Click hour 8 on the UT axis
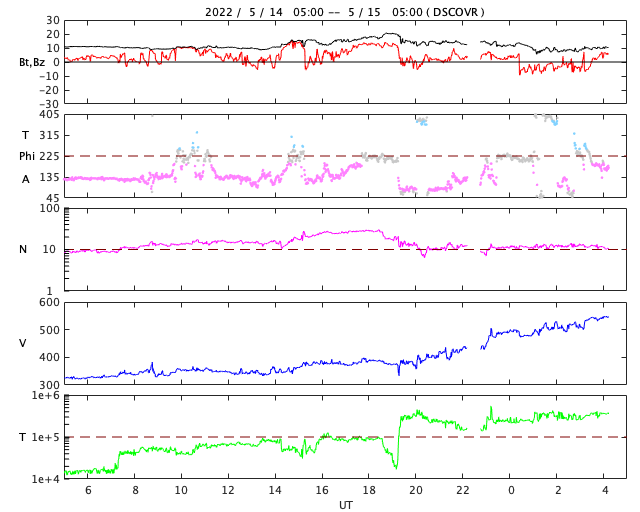Viewport: 640px width, 512px height. click(135, 490)
